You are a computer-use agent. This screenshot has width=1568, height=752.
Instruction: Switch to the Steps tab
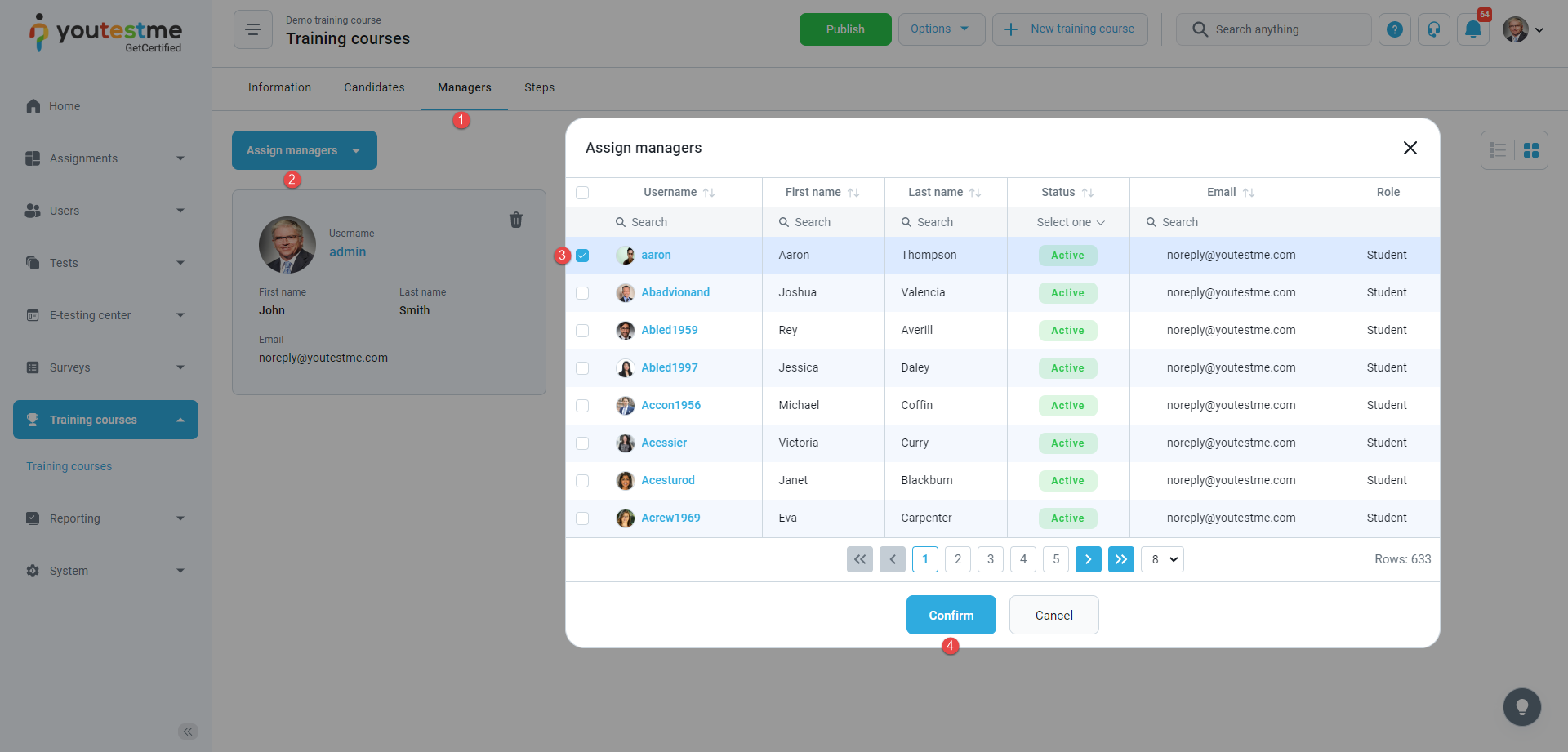point(539,87)
